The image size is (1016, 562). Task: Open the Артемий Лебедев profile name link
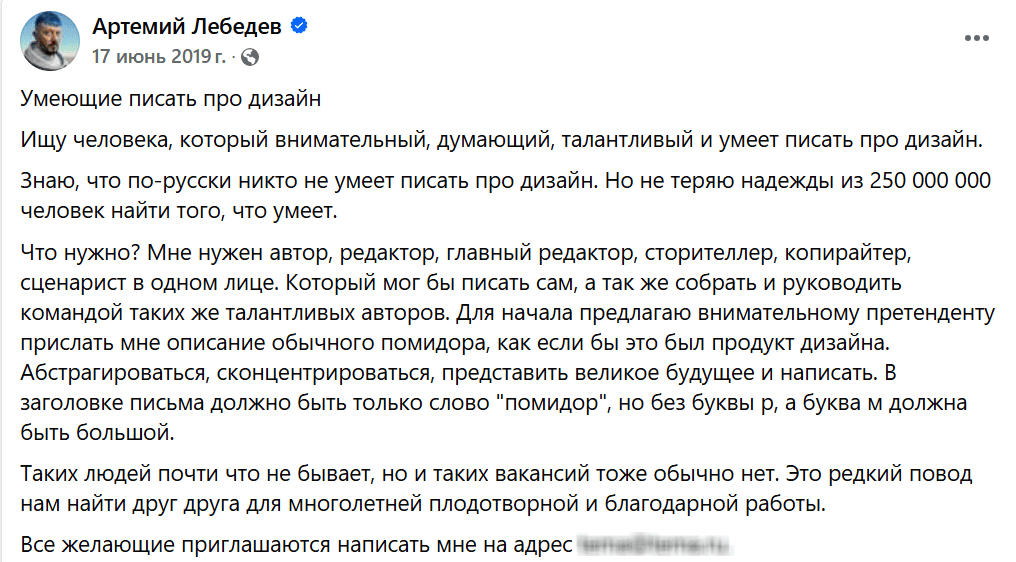pos(187,27)
